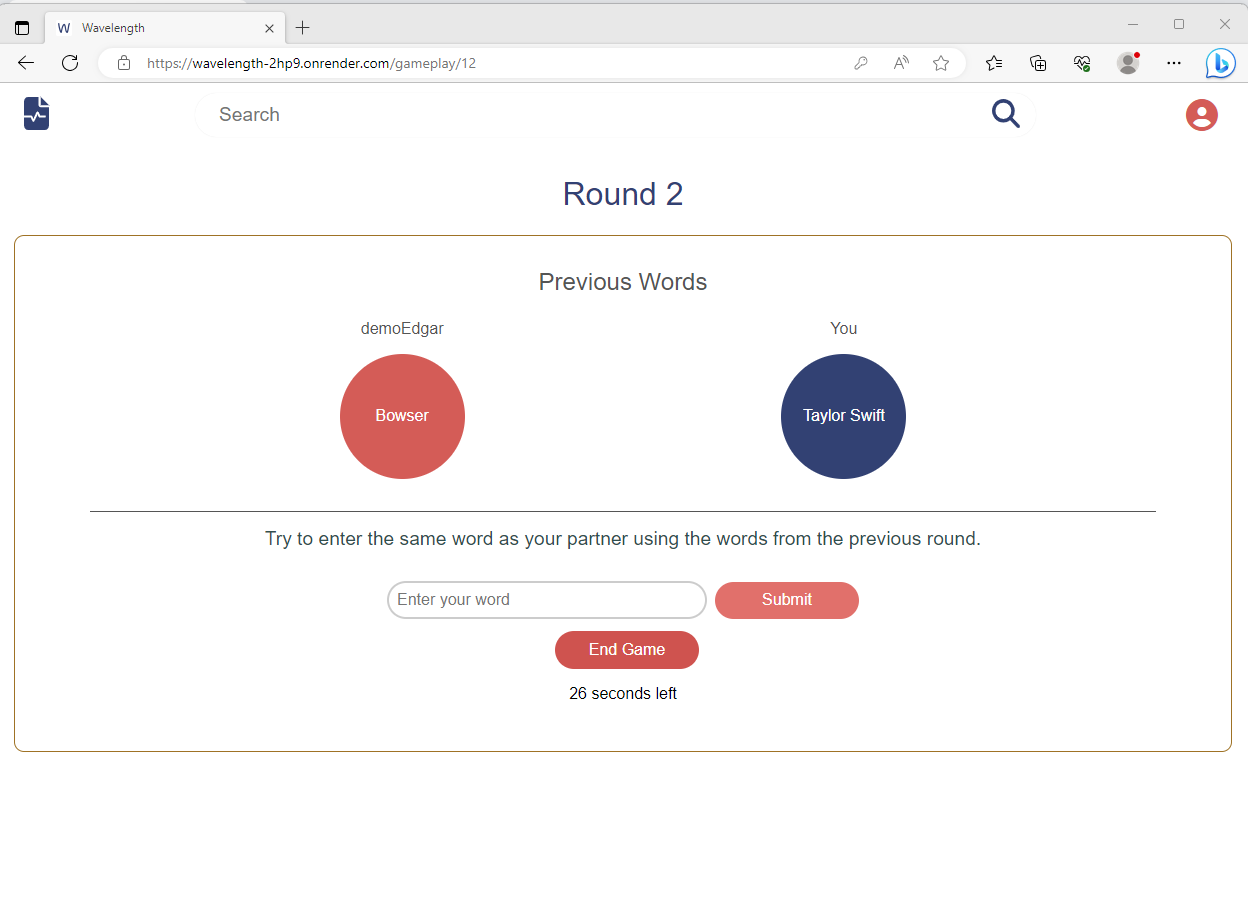Open the browser profile menu
1248x911 pixels.
[x=1128, y=63]
